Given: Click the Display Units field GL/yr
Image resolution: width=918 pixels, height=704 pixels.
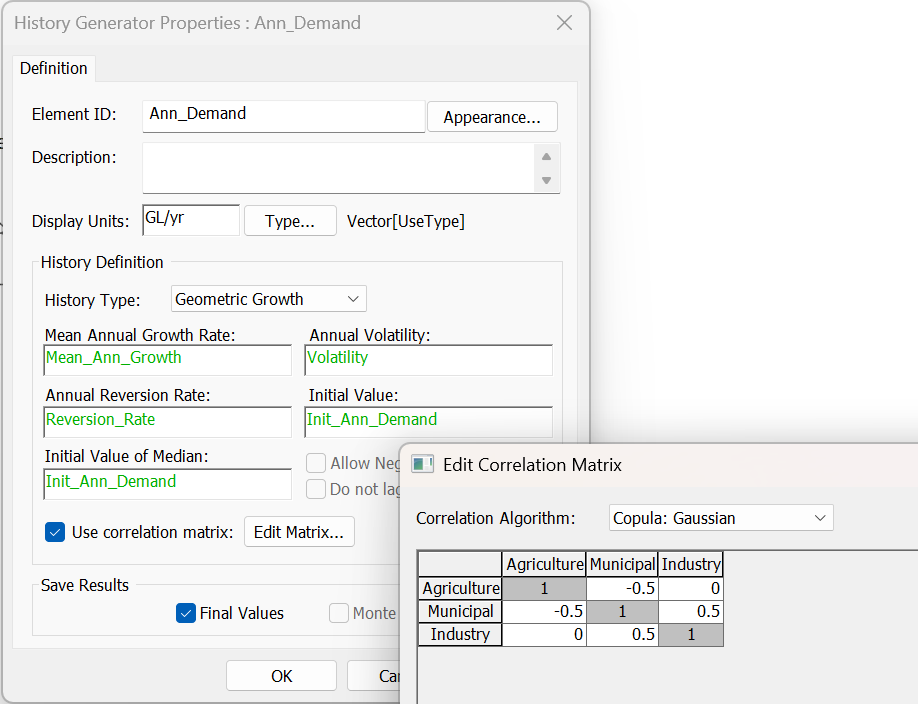Looking at the screenshot, I should tap(191, 220).
